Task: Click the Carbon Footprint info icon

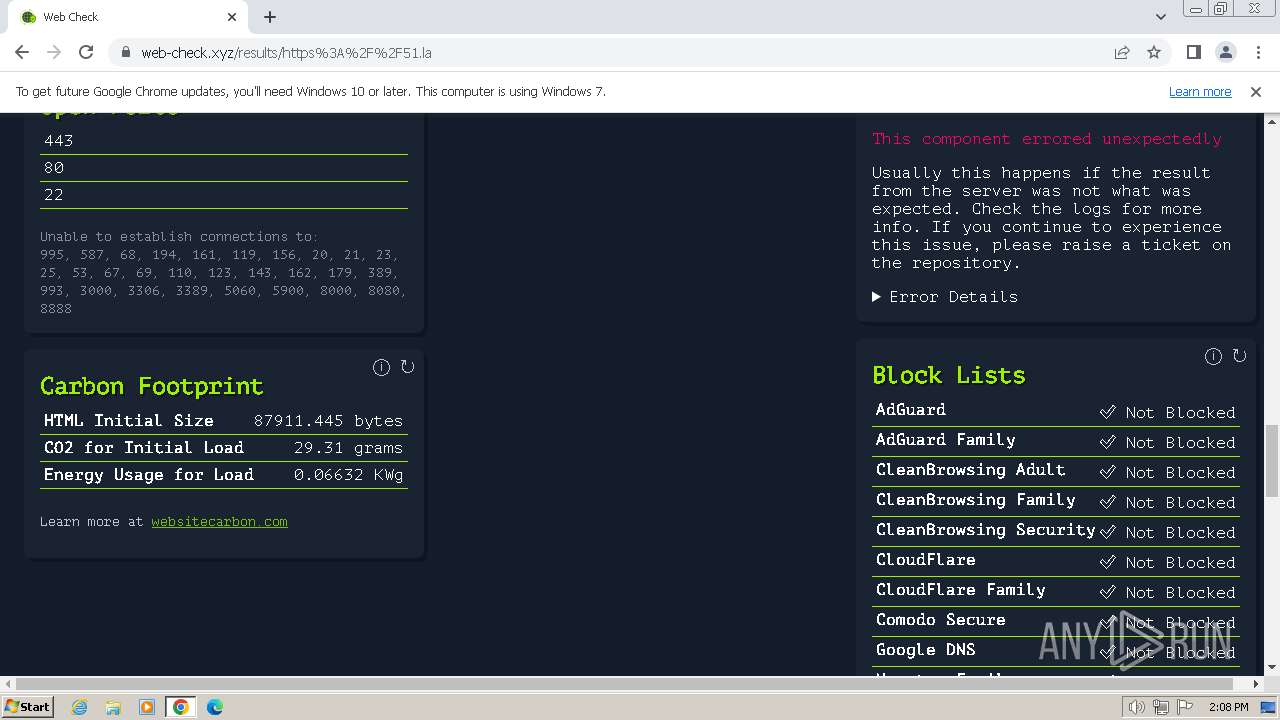Action: pos(381,367)
